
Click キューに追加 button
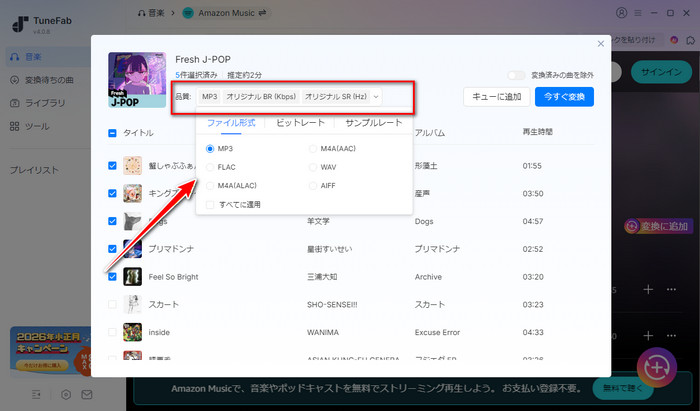[496, 97]
